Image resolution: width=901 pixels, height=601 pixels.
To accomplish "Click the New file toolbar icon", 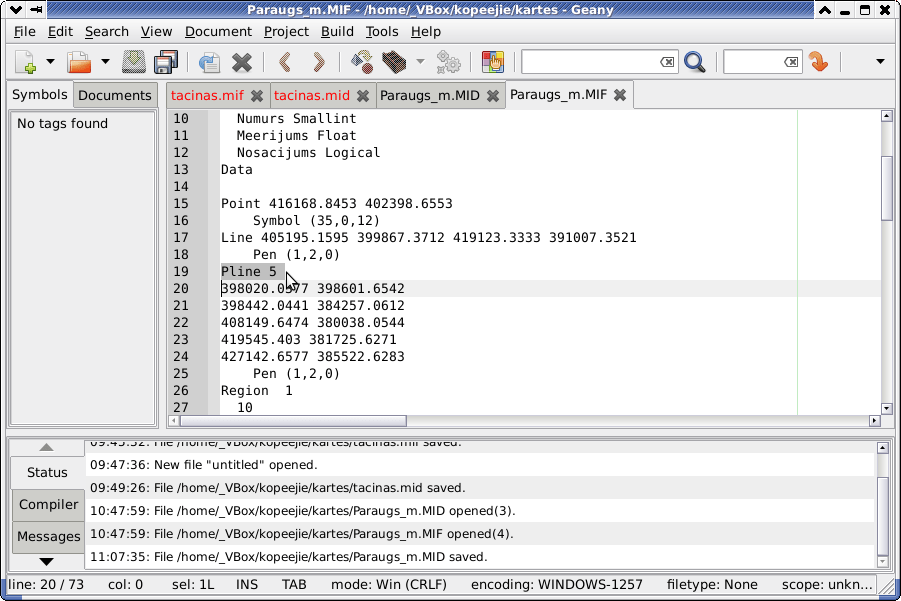I will pos(26,61).
